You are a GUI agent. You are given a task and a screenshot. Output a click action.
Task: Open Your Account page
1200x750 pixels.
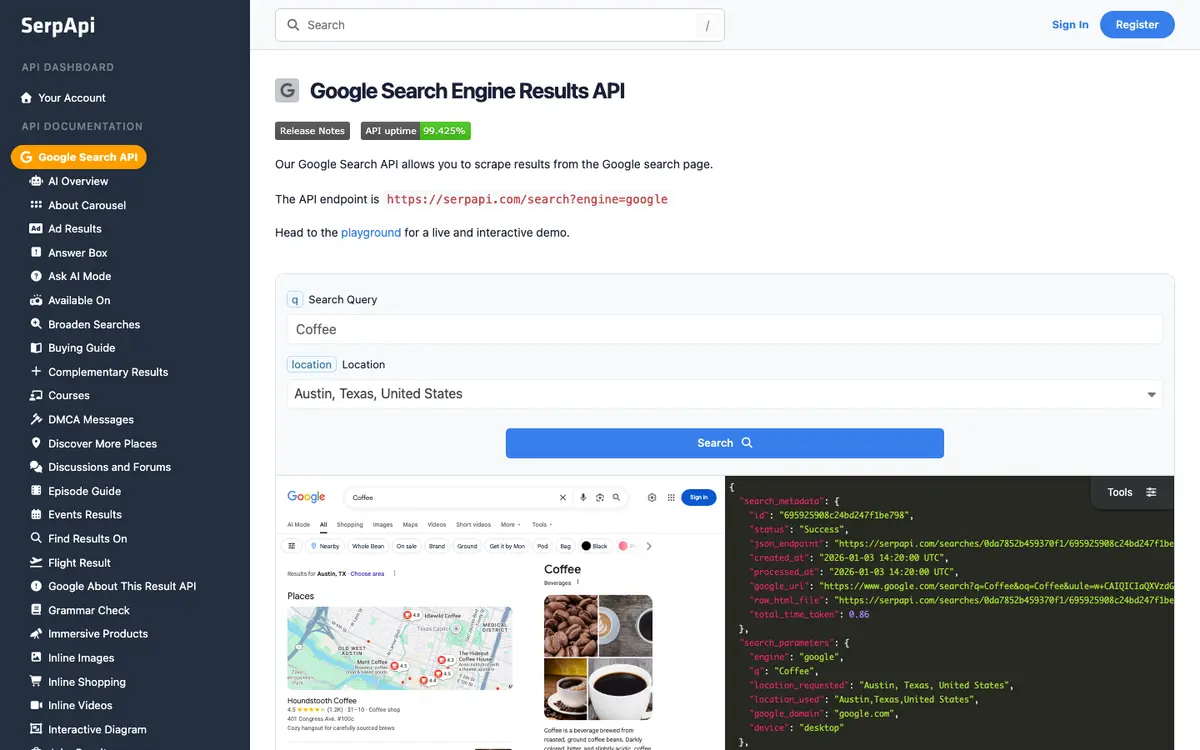coord(63,98)
